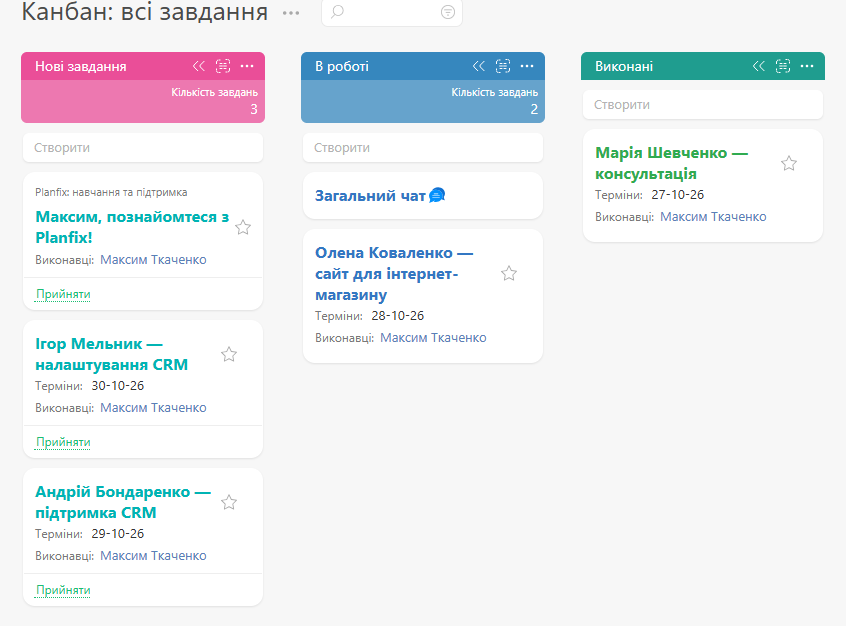Click the chat bubble icon next to Загальний чат
Viewport: 846px width, 626px height.
coord(437,195)
